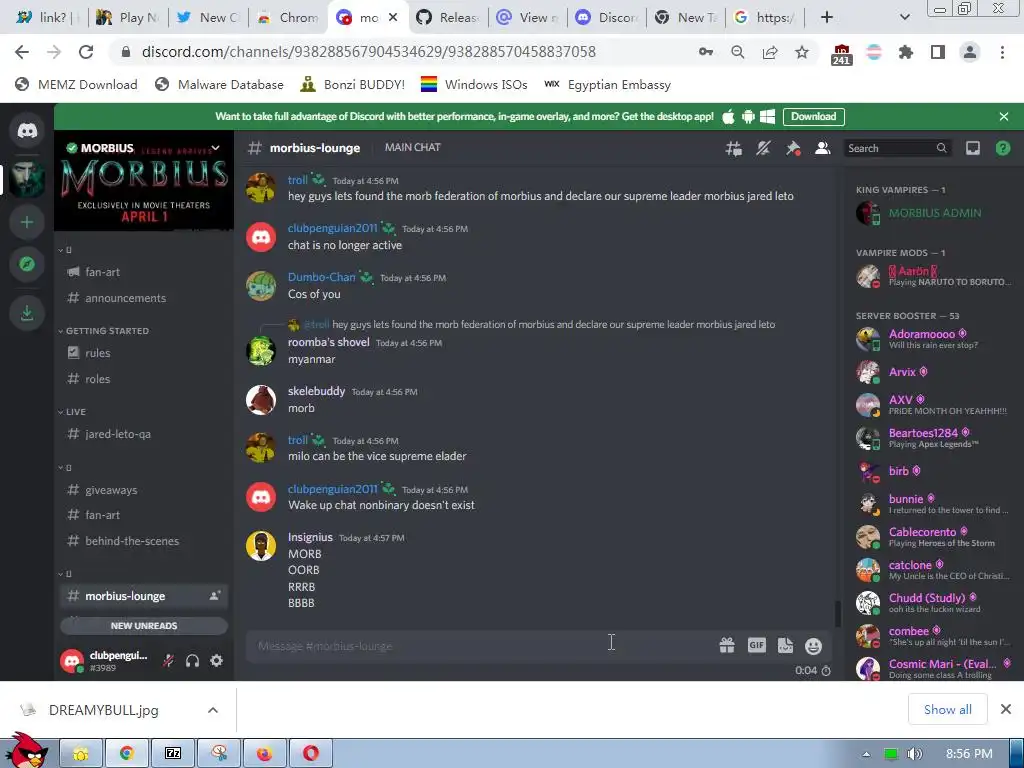1024x768 pixels.
Task: Reload the page in Chrome
Action: click(x=86, y=52)
